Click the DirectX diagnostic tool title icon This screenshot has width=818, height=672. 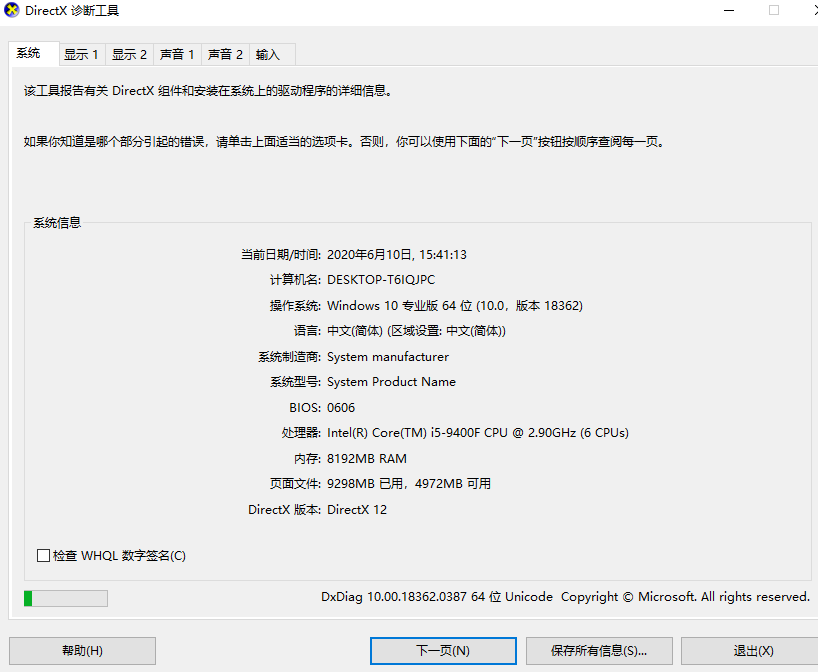pyautogui.click(x=11, y=10)
